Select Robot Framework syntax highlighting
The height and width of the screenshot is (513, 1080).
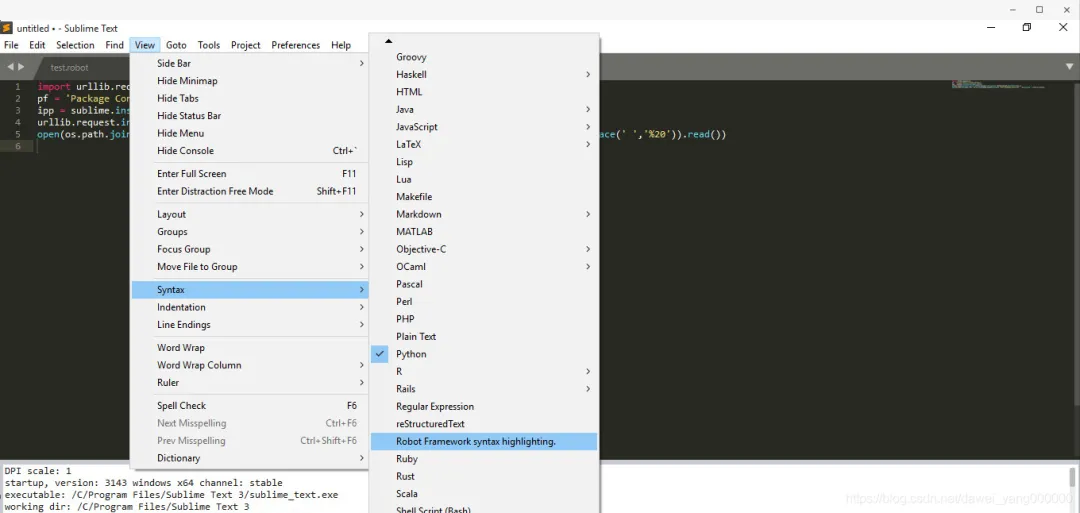click(484, 441)
